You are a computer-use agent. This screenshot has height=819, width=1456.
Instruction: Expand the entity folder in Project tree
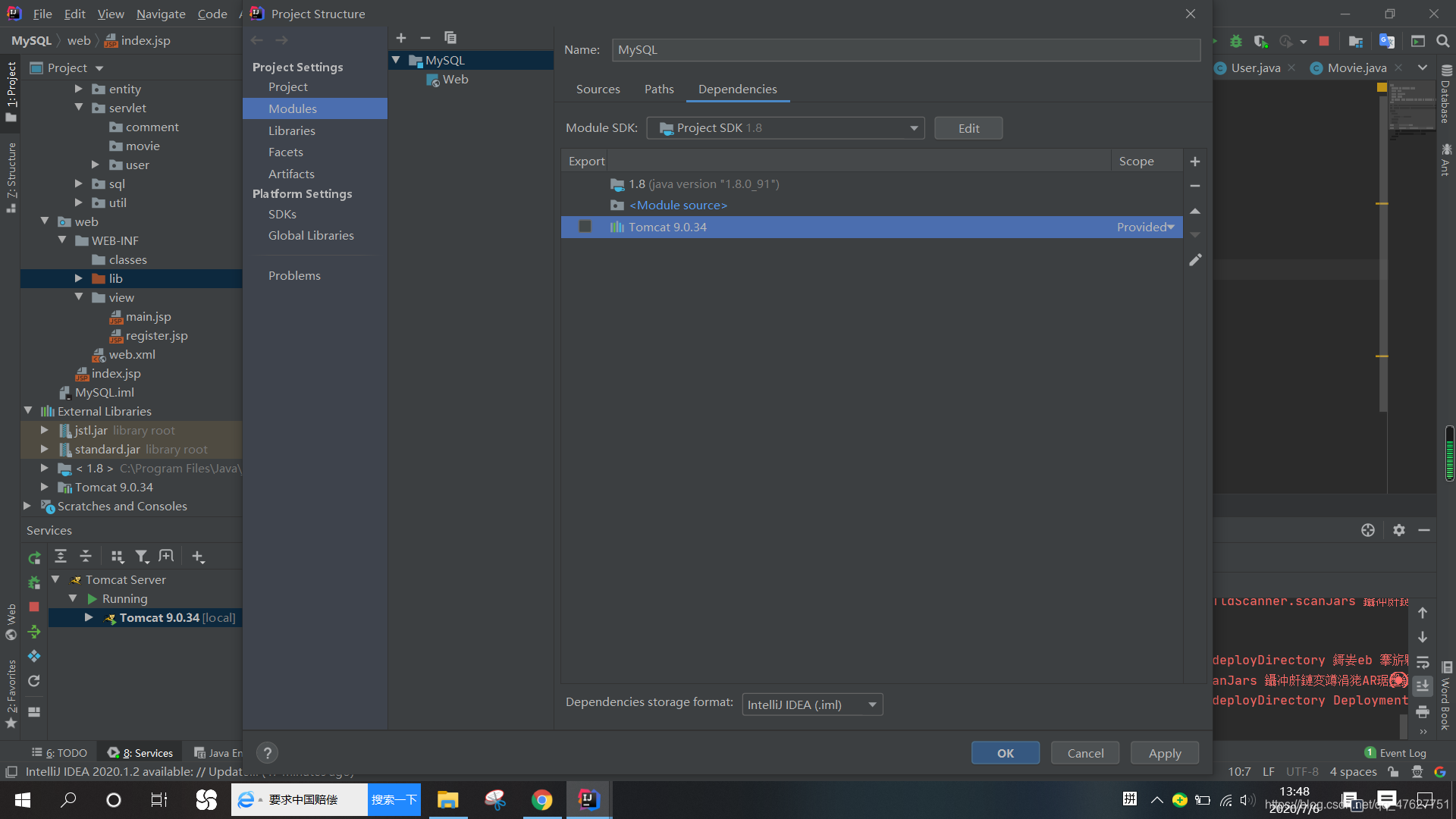(x=78, y=89)
